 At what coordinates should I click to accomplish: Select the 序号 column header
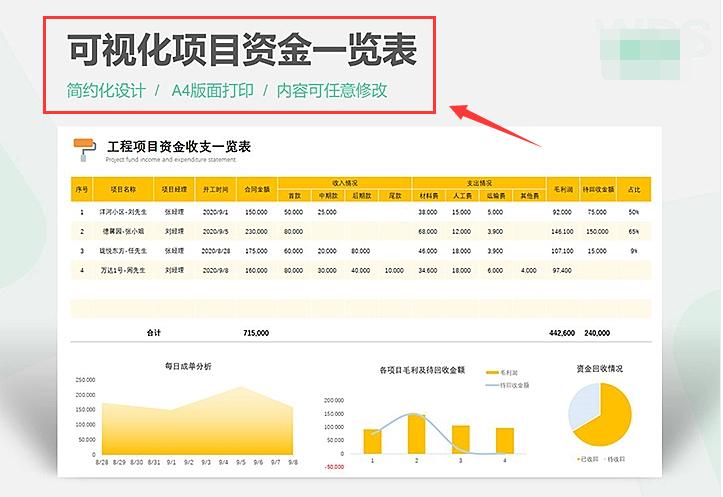point(82,189)
